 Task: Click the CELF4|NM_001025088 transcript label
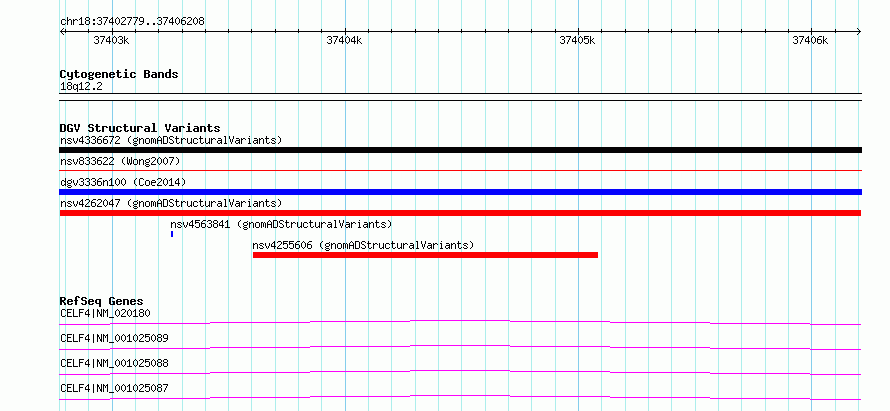pyautogui.click(x=114, y=363)
